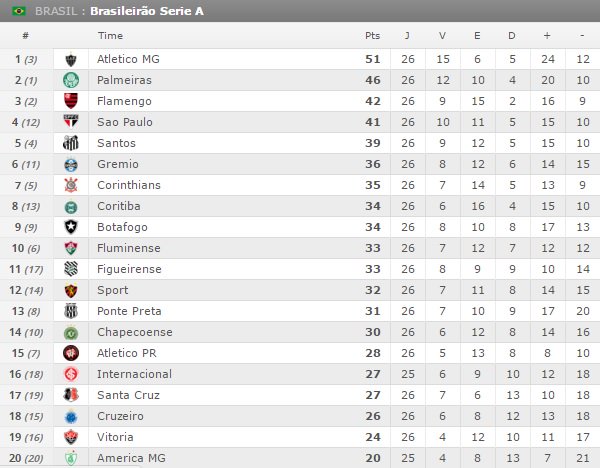Click the Botafogo club crest
Screen dimensions: 600x468
[x=71, y=227]
